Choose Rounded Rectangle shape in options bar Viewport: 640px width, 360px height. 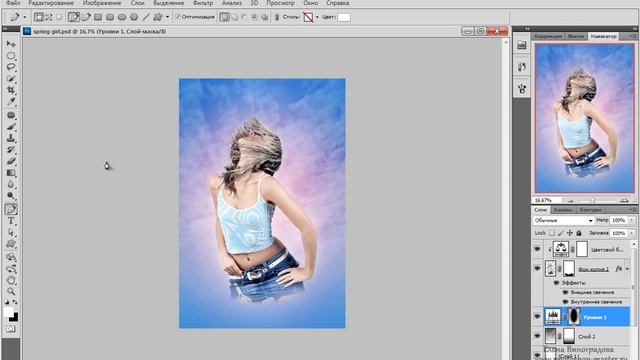pos(110,17)
